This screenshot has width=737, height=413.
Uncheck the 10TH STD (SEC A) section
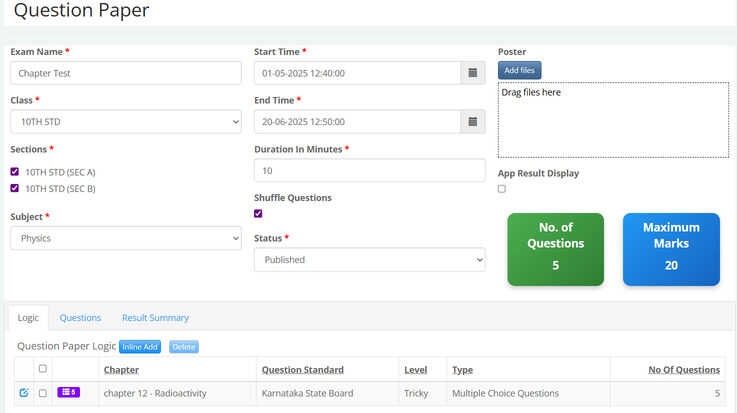click(x=15, y=172)
